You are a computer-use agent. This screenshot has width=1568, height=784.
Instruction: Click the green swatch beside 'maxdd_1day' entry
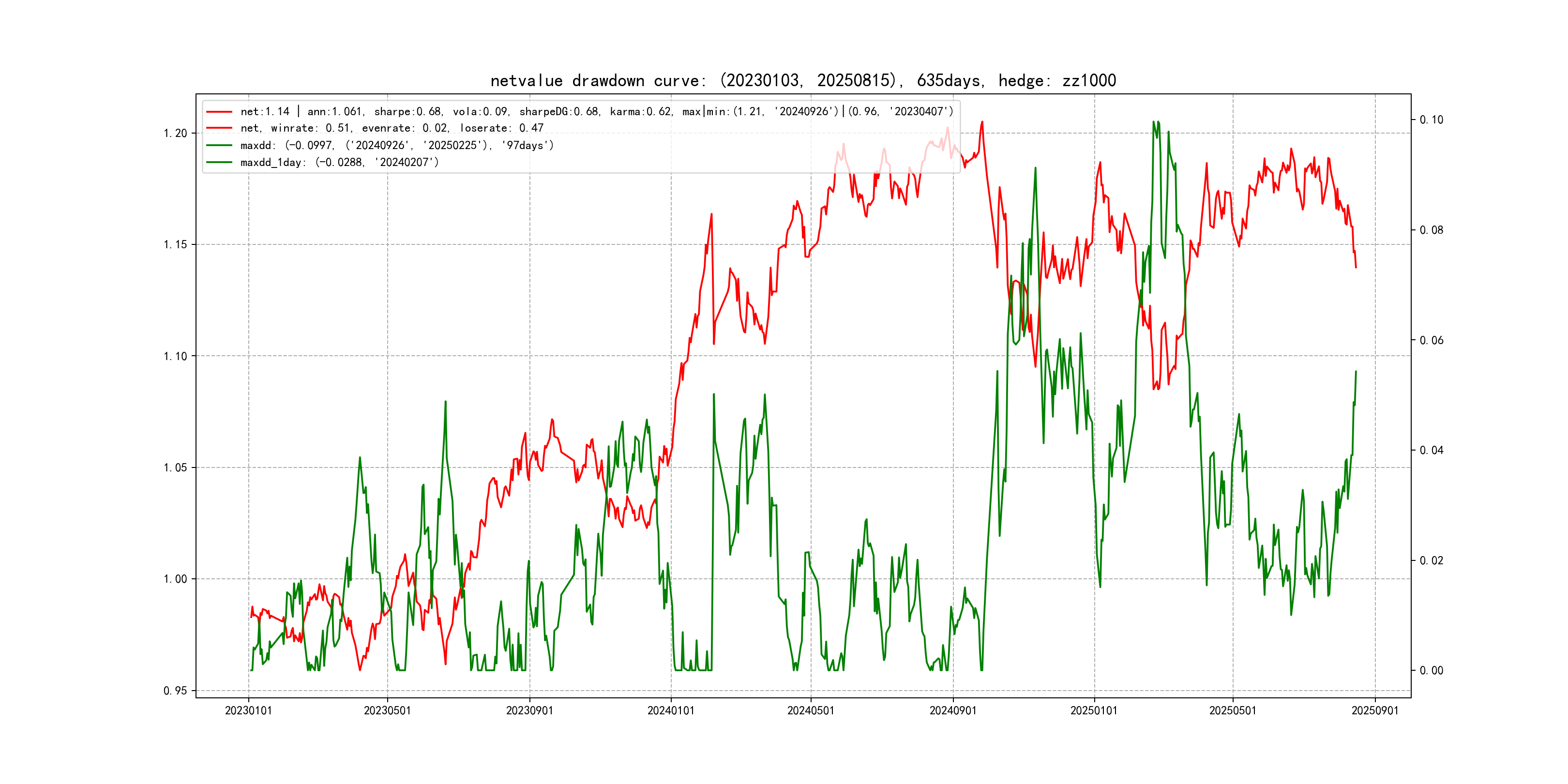219,163
